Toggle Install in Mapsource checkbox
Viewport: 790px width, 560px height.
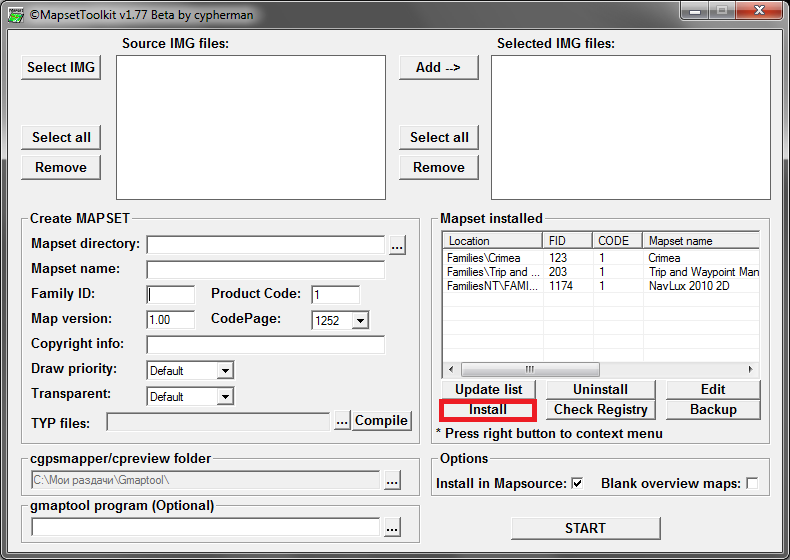tap(577, 484)
